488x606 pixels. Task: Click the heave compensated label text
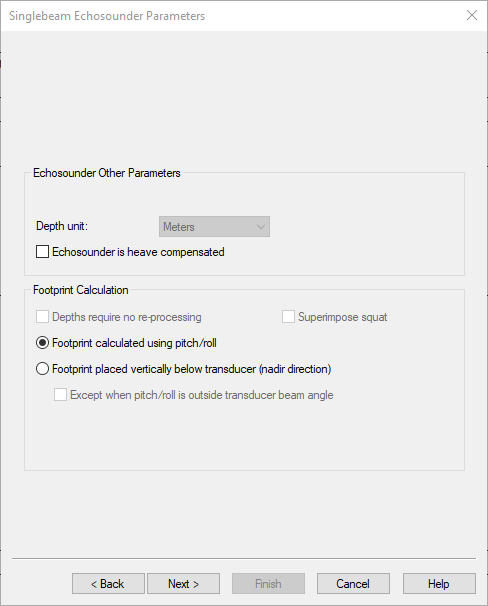[138, 252]
